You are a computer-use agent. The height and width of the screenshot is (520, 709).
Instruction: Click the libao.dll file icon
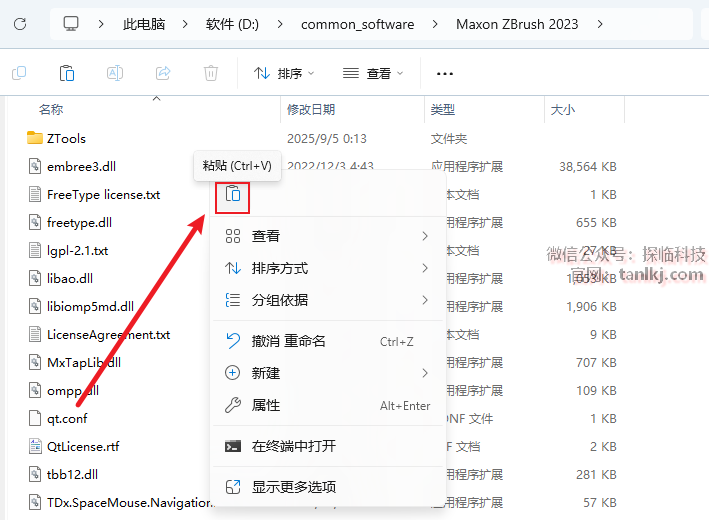(35, 279)
